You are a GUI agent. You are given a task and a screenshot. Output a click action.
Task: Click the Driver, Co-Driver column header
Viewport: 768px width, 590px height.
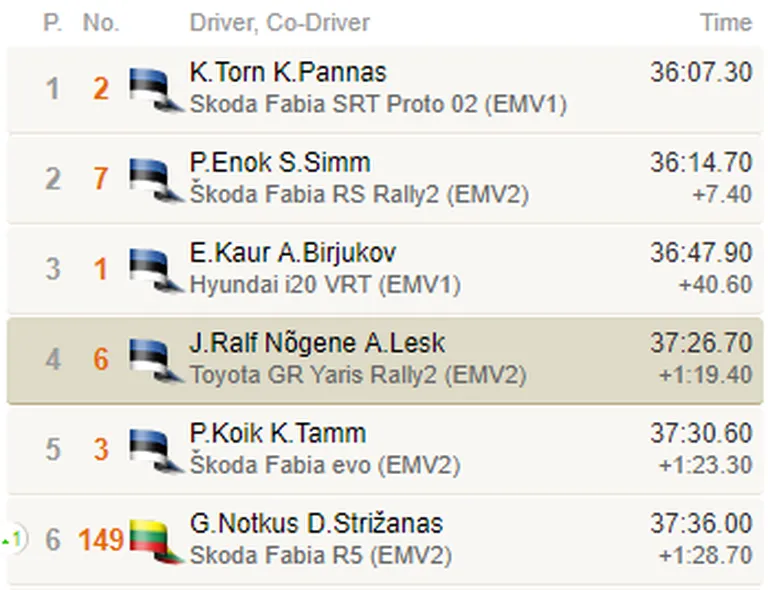pyautogui.click(x=280, y=23)
